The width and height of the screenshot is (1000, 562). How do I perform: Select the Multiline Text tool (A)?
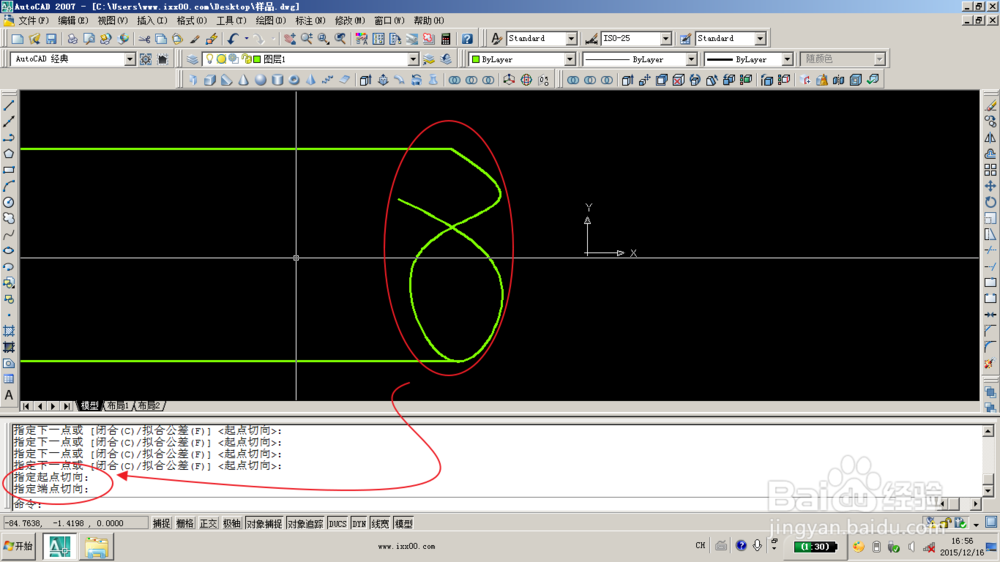coord(9,396)
